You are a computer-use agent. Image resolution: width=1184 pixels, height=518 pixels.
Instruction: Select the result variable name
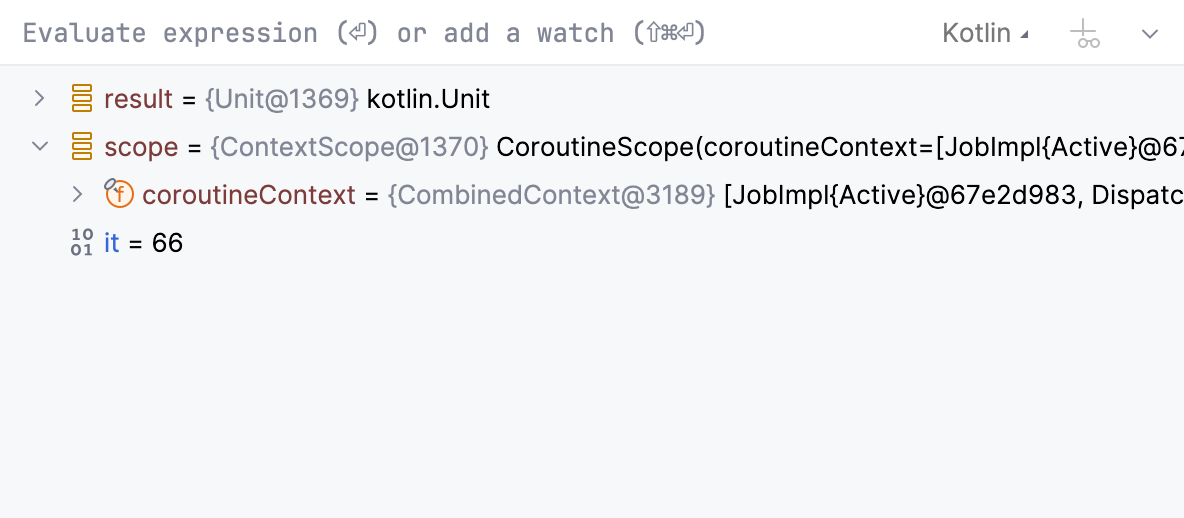click(x=139, y=99)
